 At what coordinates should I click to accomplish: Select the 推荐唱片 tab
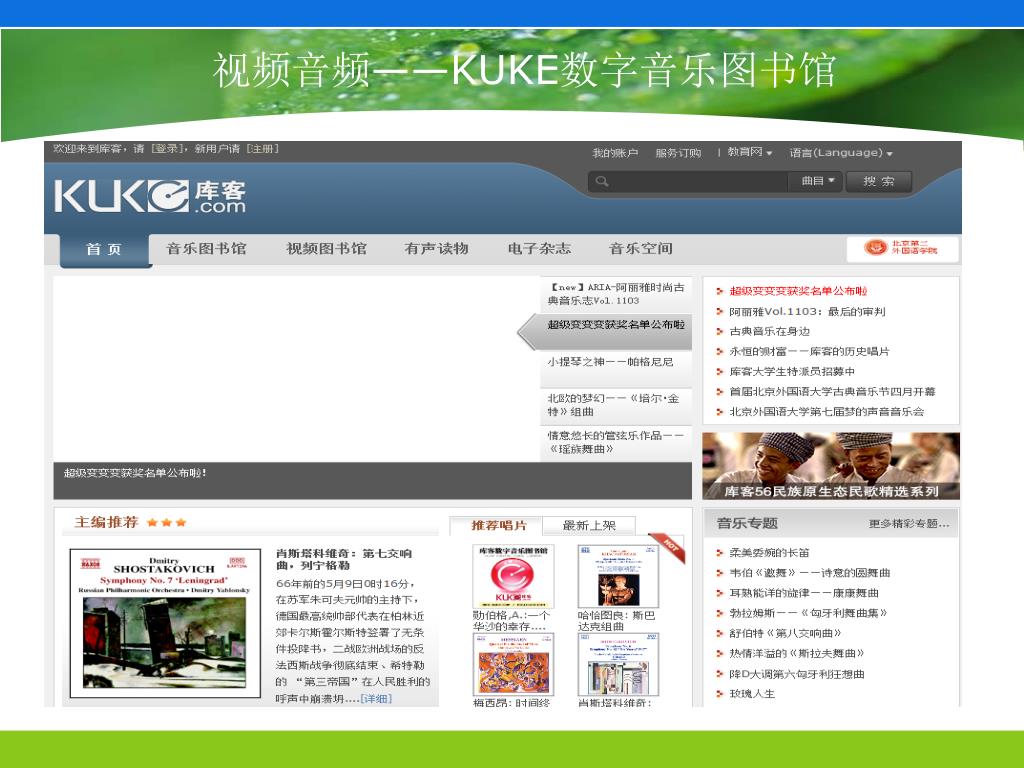[498, 525]
